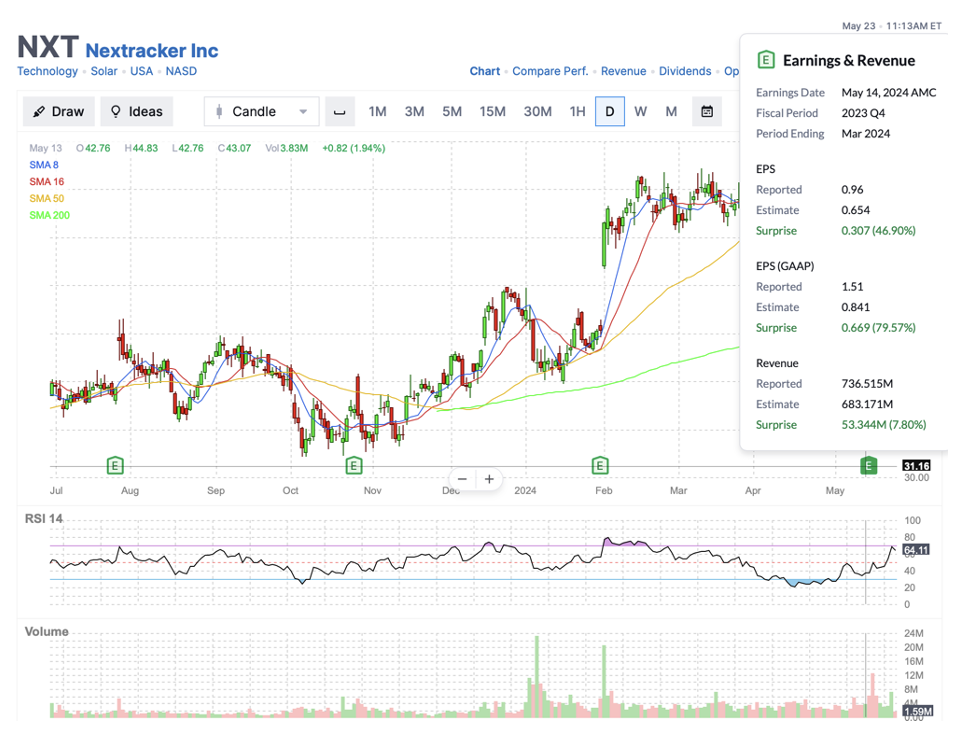Click the USA country link
Screen dimensions: 967x737
click(x=141, y=71)
